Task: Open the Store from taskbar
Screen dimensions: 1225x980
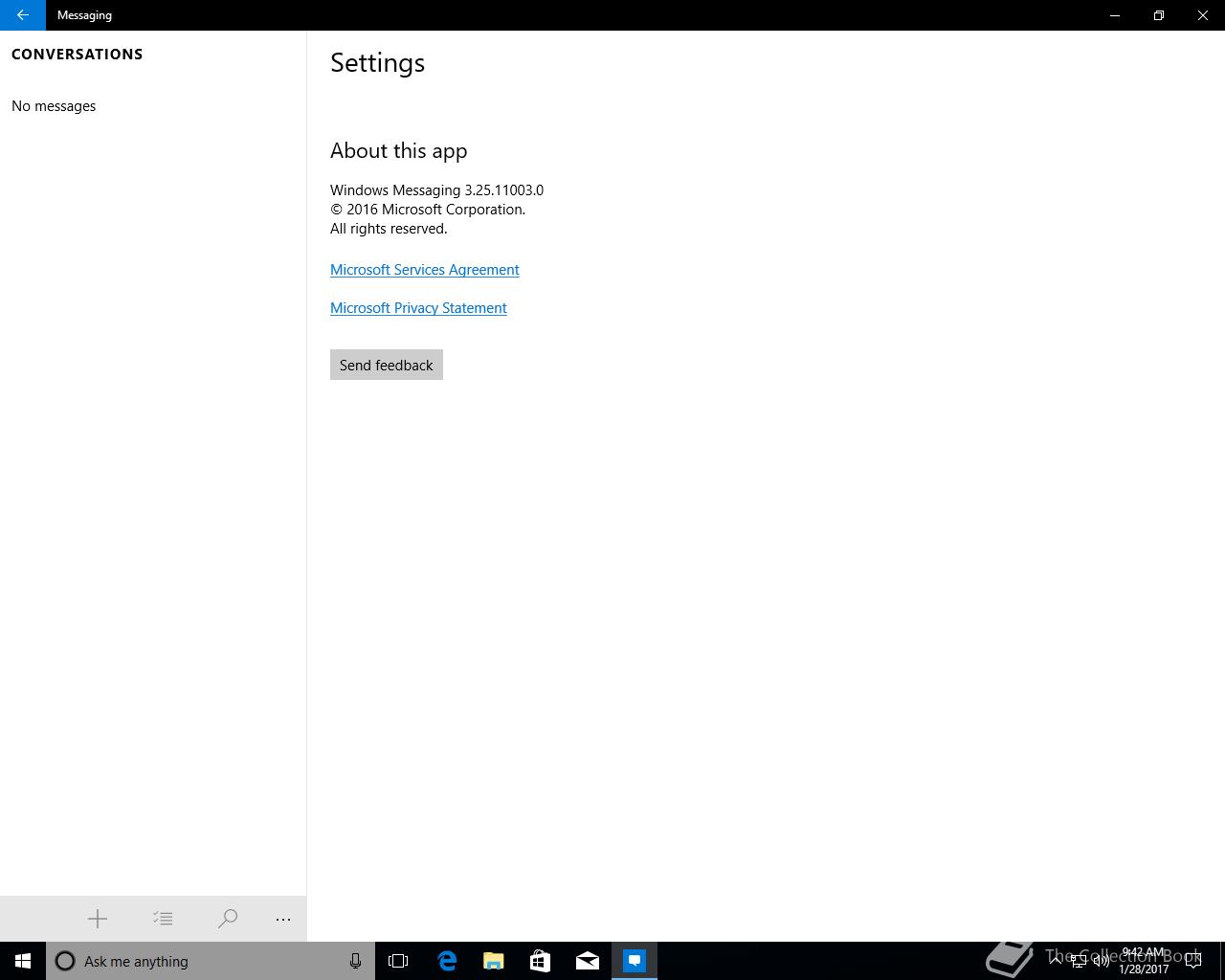Action: (x=540, y=961)
